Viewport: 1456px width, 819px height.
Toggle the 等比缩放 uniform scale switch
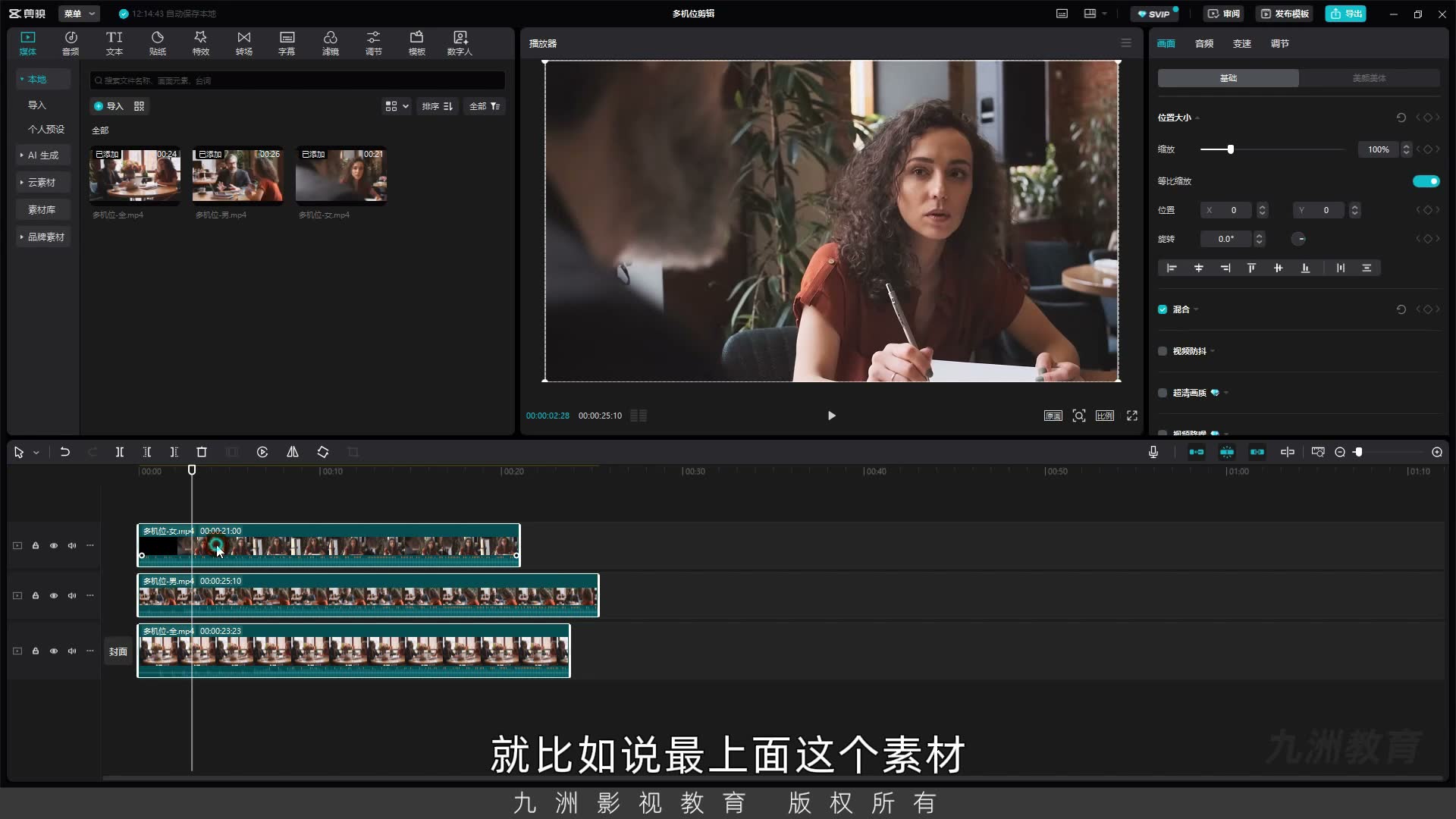pos(1426,181)
